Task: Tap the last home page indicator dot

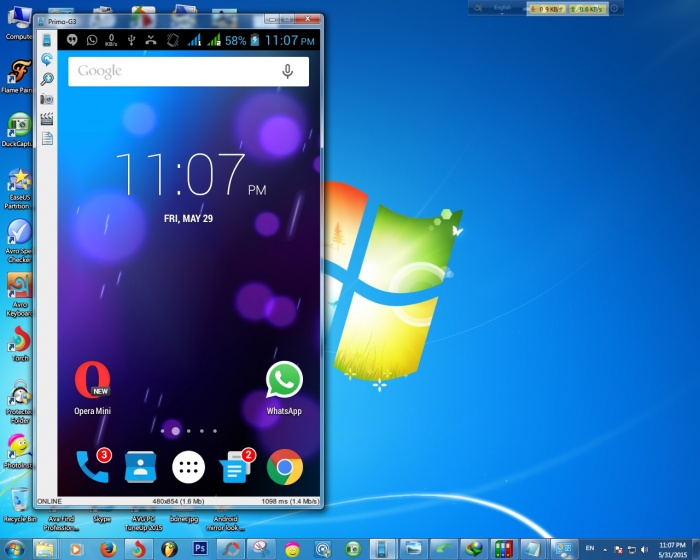Action: point(215,431)
